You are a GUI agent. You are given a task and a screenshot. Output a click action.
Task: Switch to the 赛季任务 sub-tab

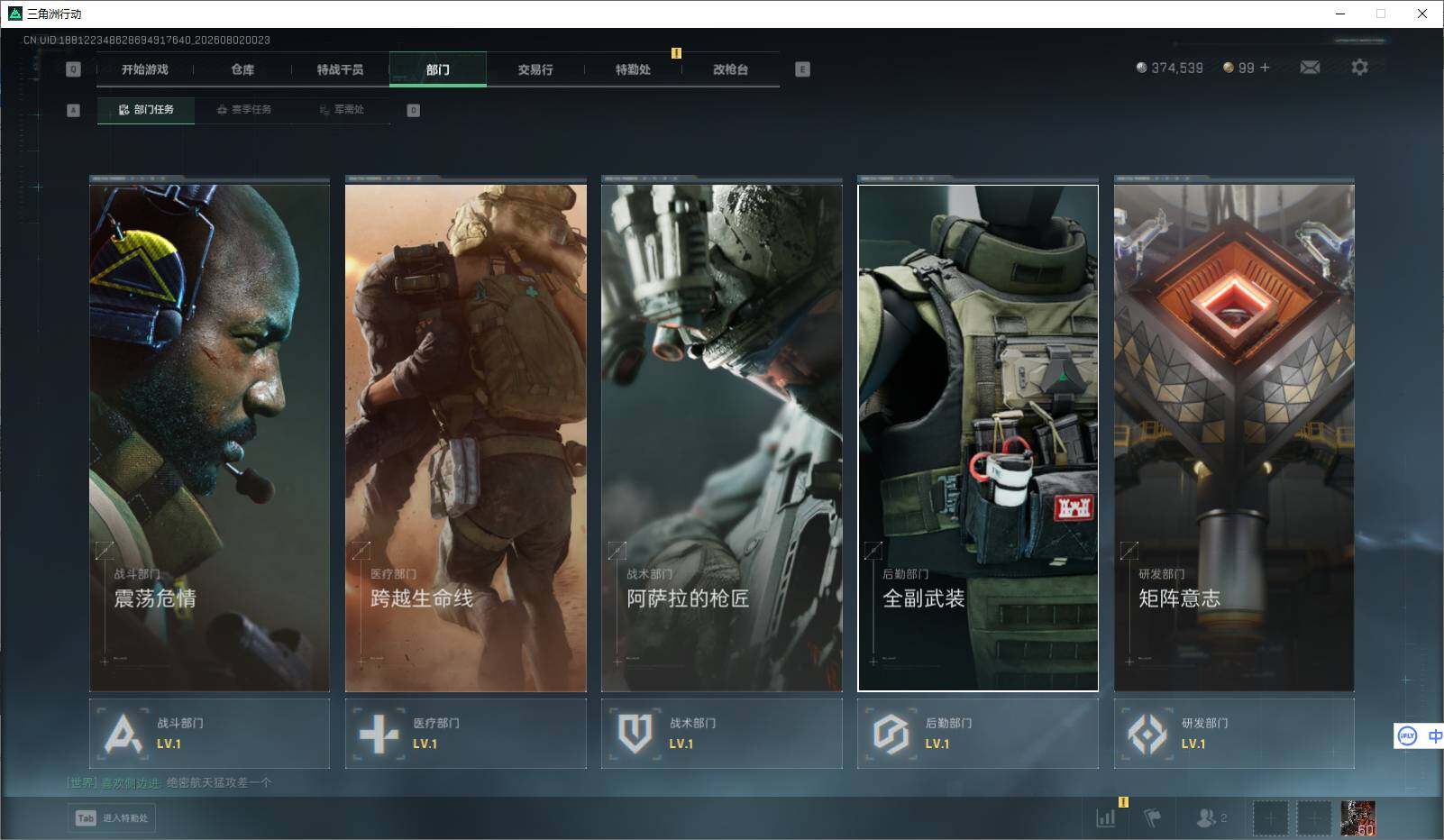tap(243, 110)
